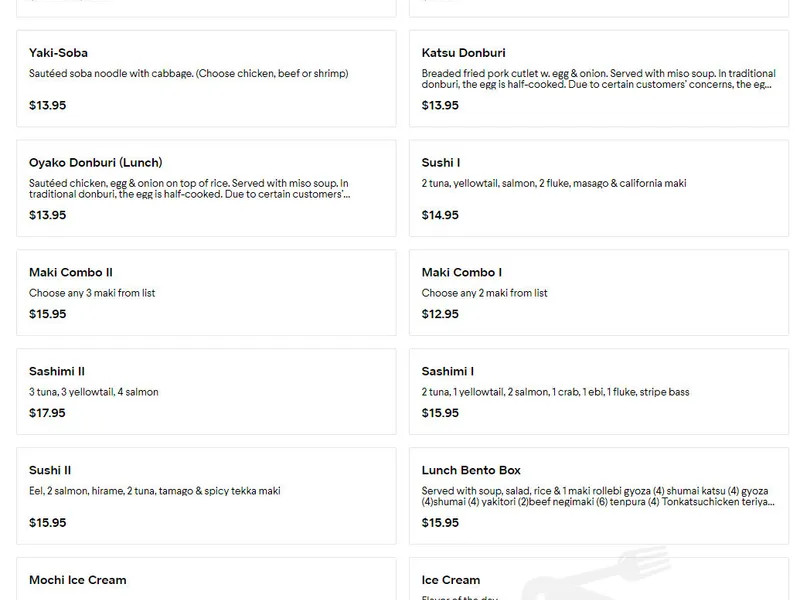The width and height of the screenshot is (800, 600).
Task: Open the Yaki-Soba menu item
Action: point(206,79)
